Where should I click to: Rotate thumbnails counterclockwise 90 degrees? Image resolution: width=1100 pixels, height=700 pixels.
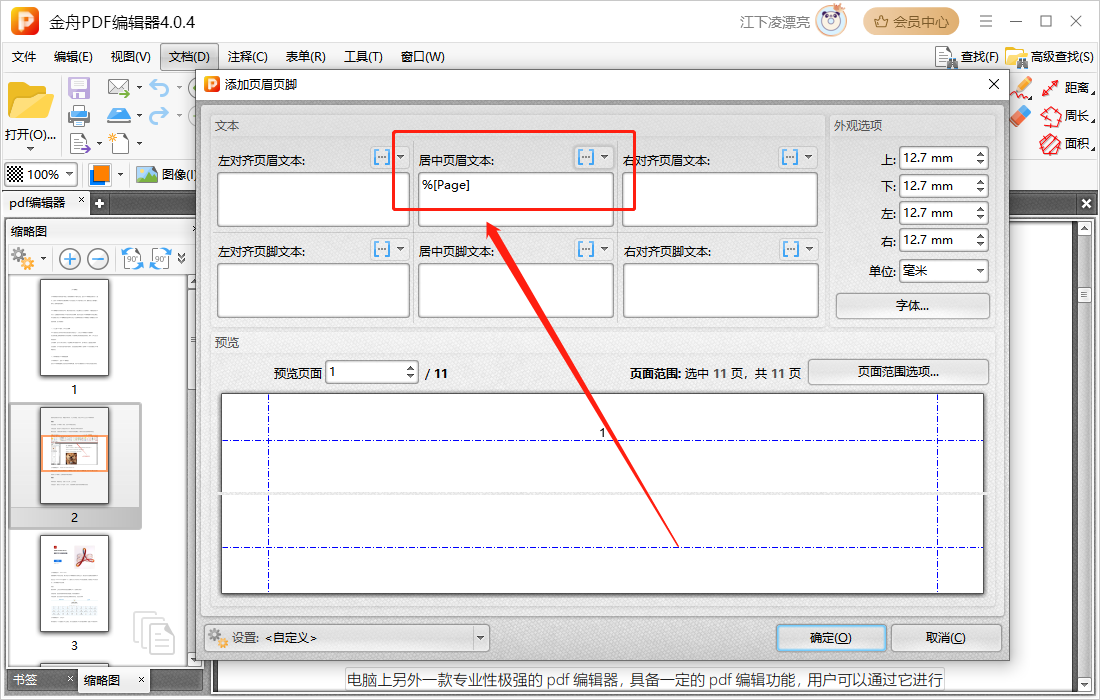(x=132, y=259)
